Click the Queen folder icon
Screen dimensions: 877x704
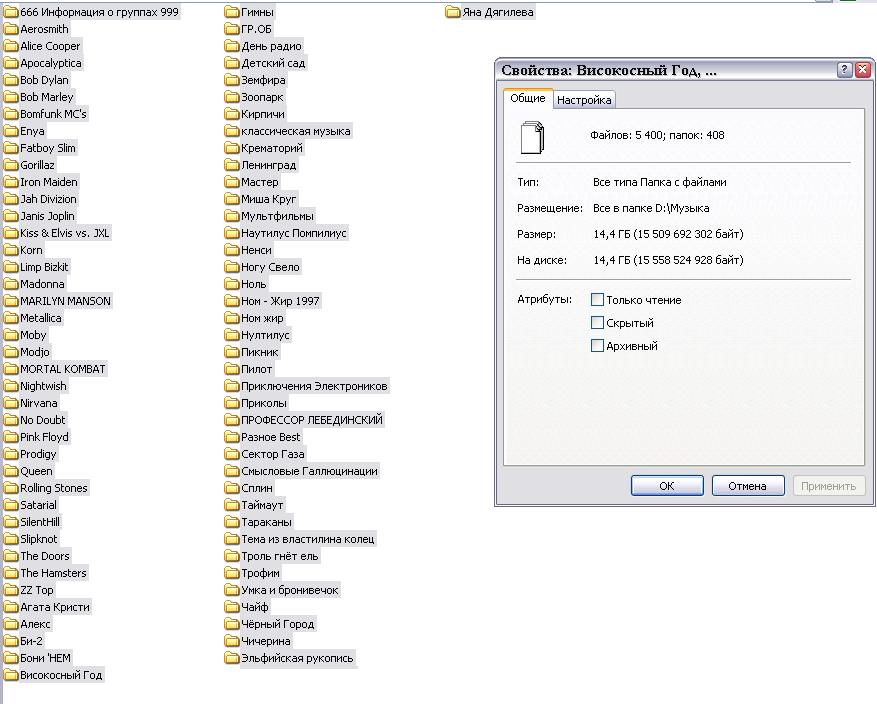coord(11,471)
